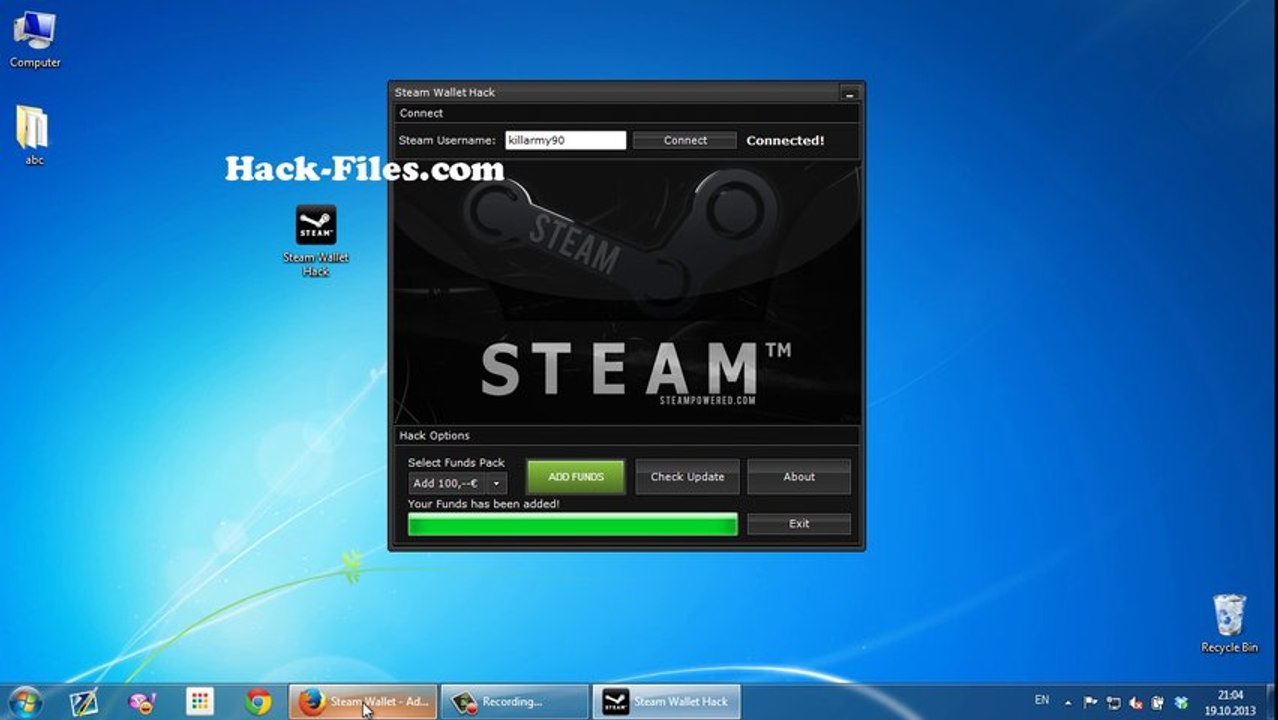Activate Steam Wallet Hack taskbar button

coord(667,702)
